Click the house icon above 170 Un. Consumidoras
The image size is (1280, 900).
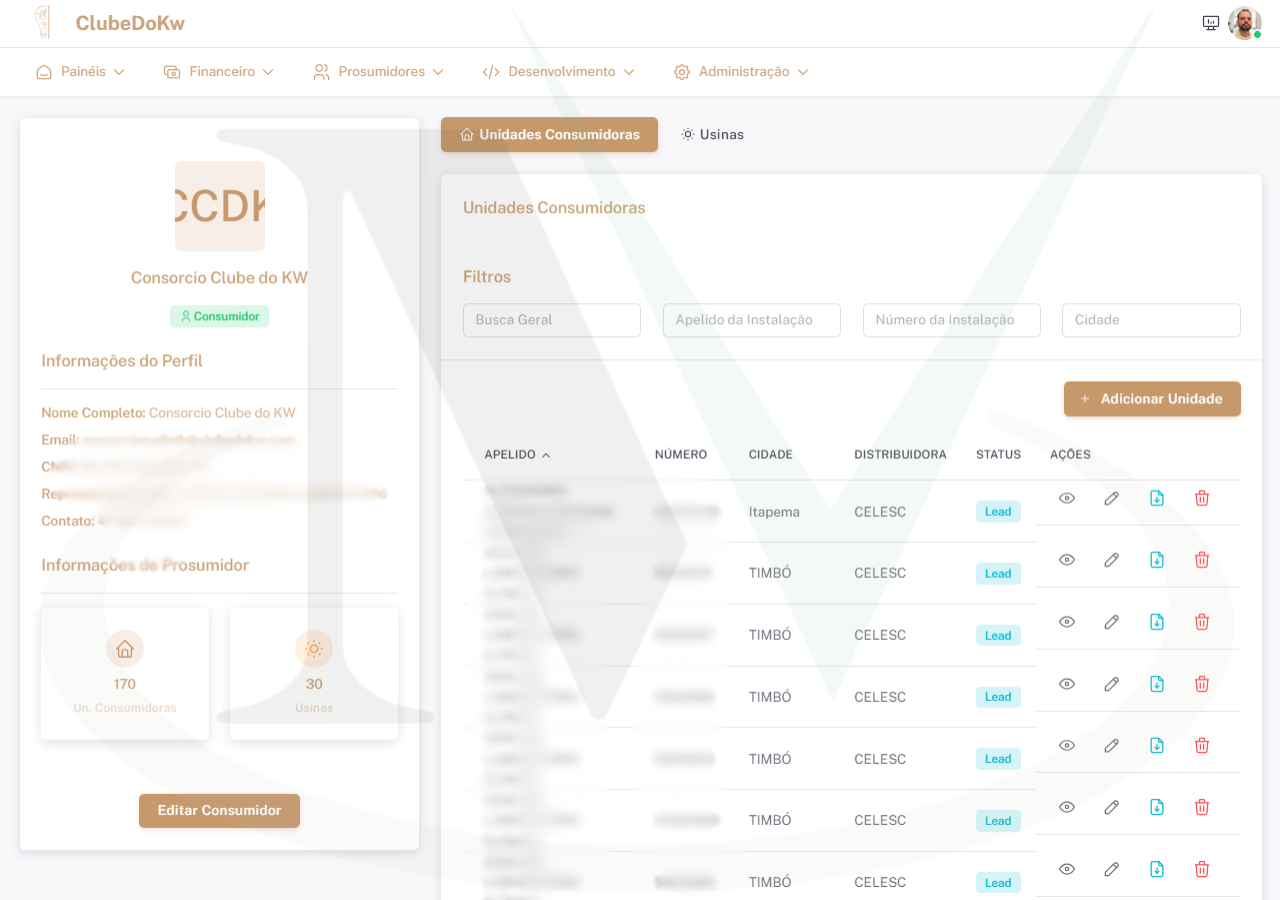click(x=125, y=649)
